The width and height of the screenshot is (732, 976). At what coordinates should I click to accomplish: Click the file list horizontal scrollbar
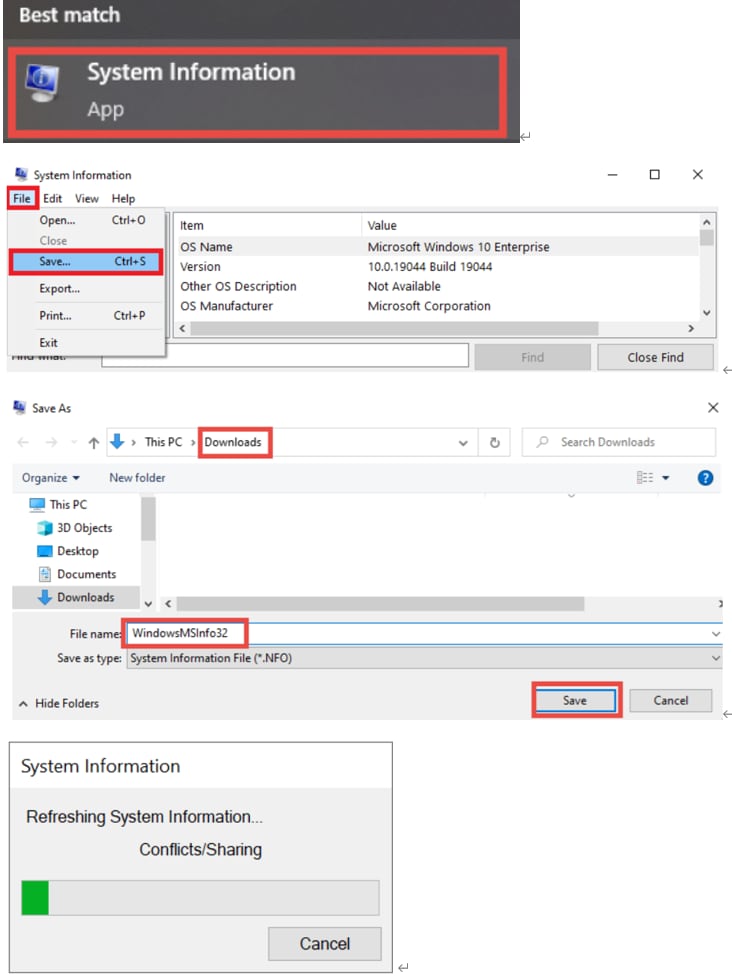tap(380, 603)
